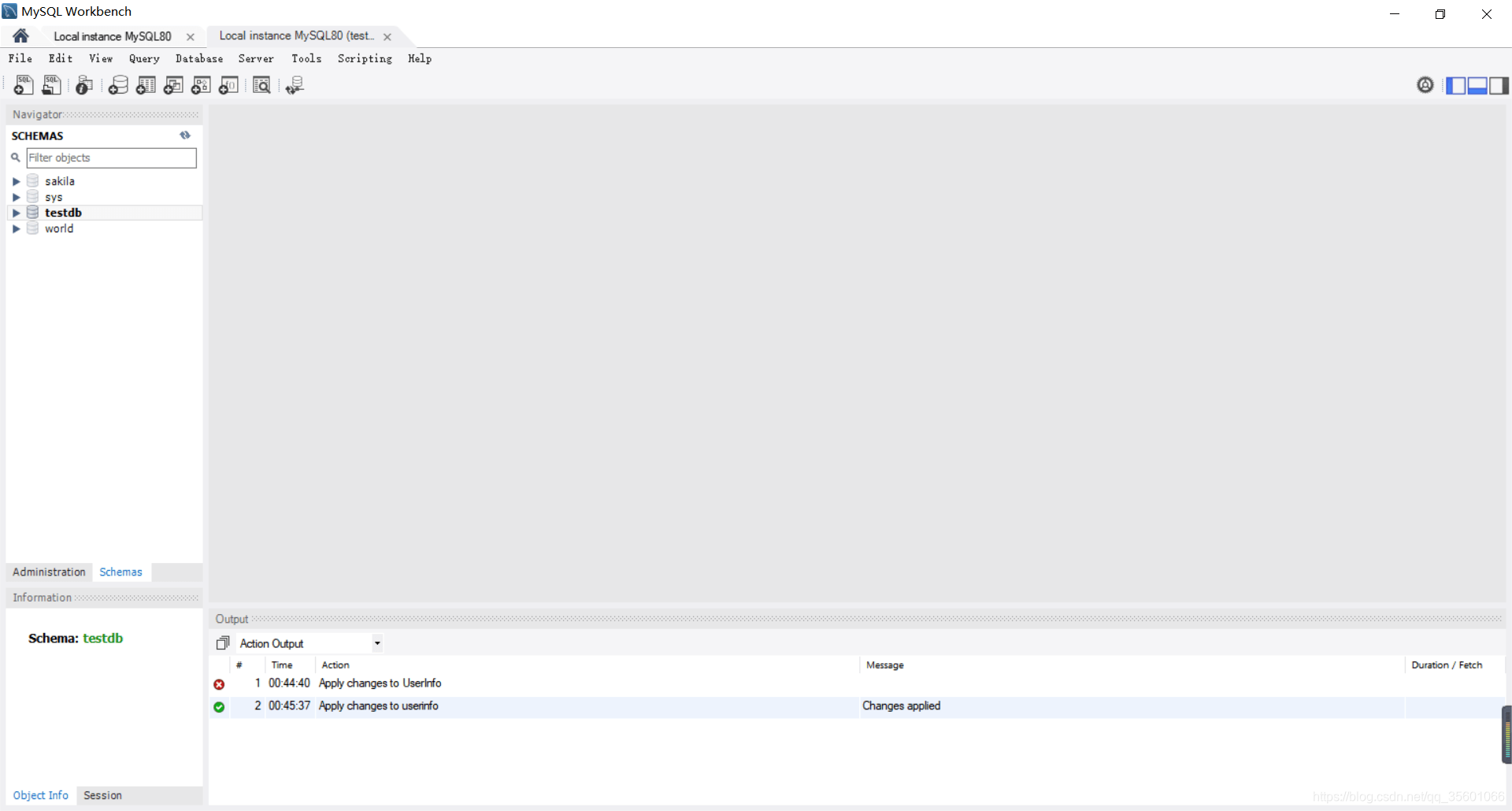The image size is (1512, 811).
Task: Switch to the Object Info tab
Action: (41, 795)
